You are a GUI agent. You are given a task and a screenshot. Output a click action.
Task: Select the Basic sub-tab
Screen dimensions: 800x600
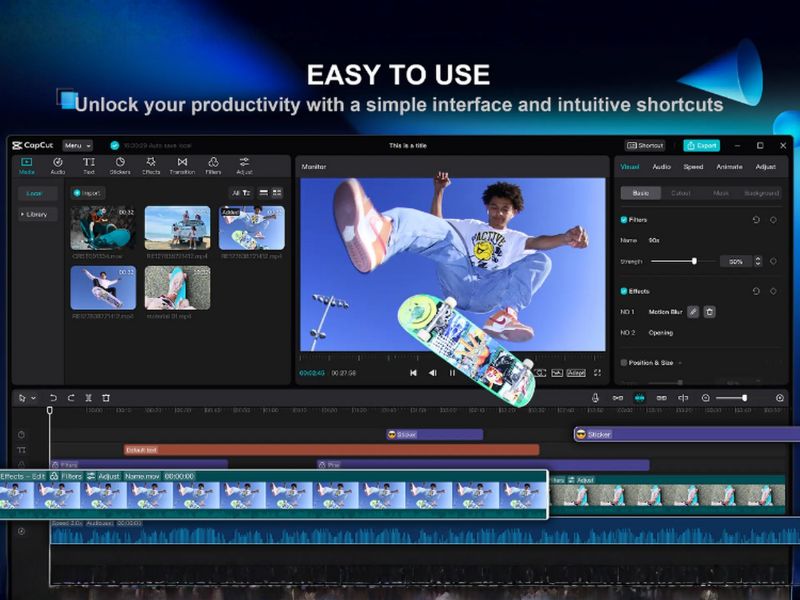(x=641, y=193)
